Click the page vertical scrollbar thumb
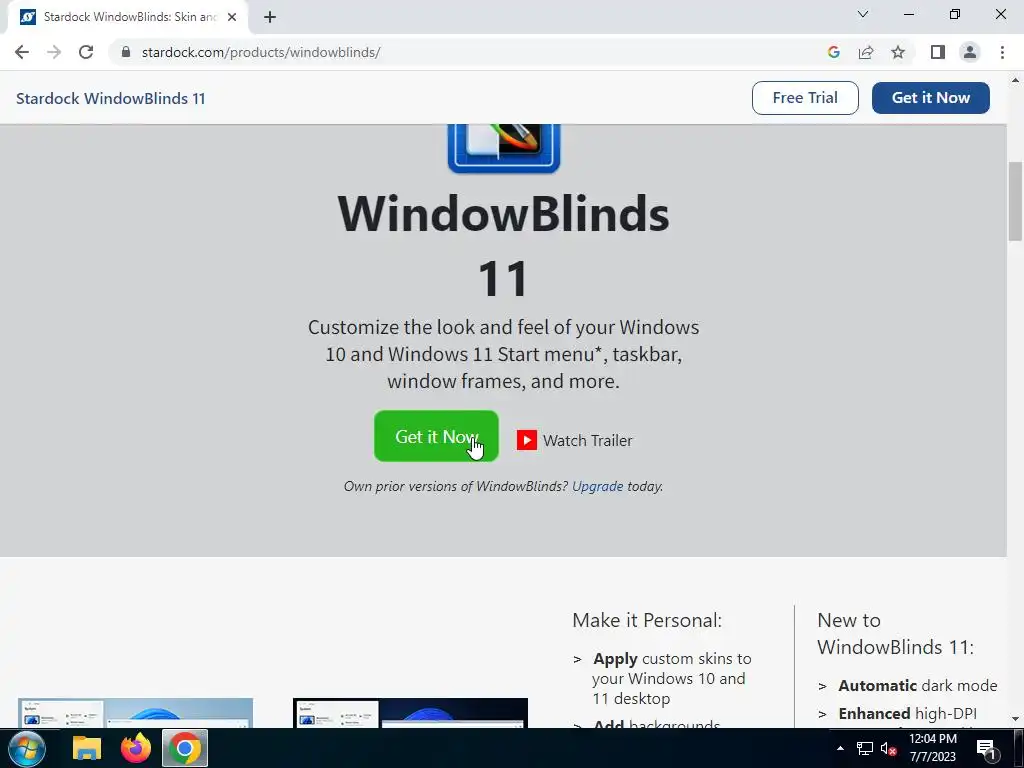The width and height of the screenshot is (1024, 768). (x=1016, y=201)
